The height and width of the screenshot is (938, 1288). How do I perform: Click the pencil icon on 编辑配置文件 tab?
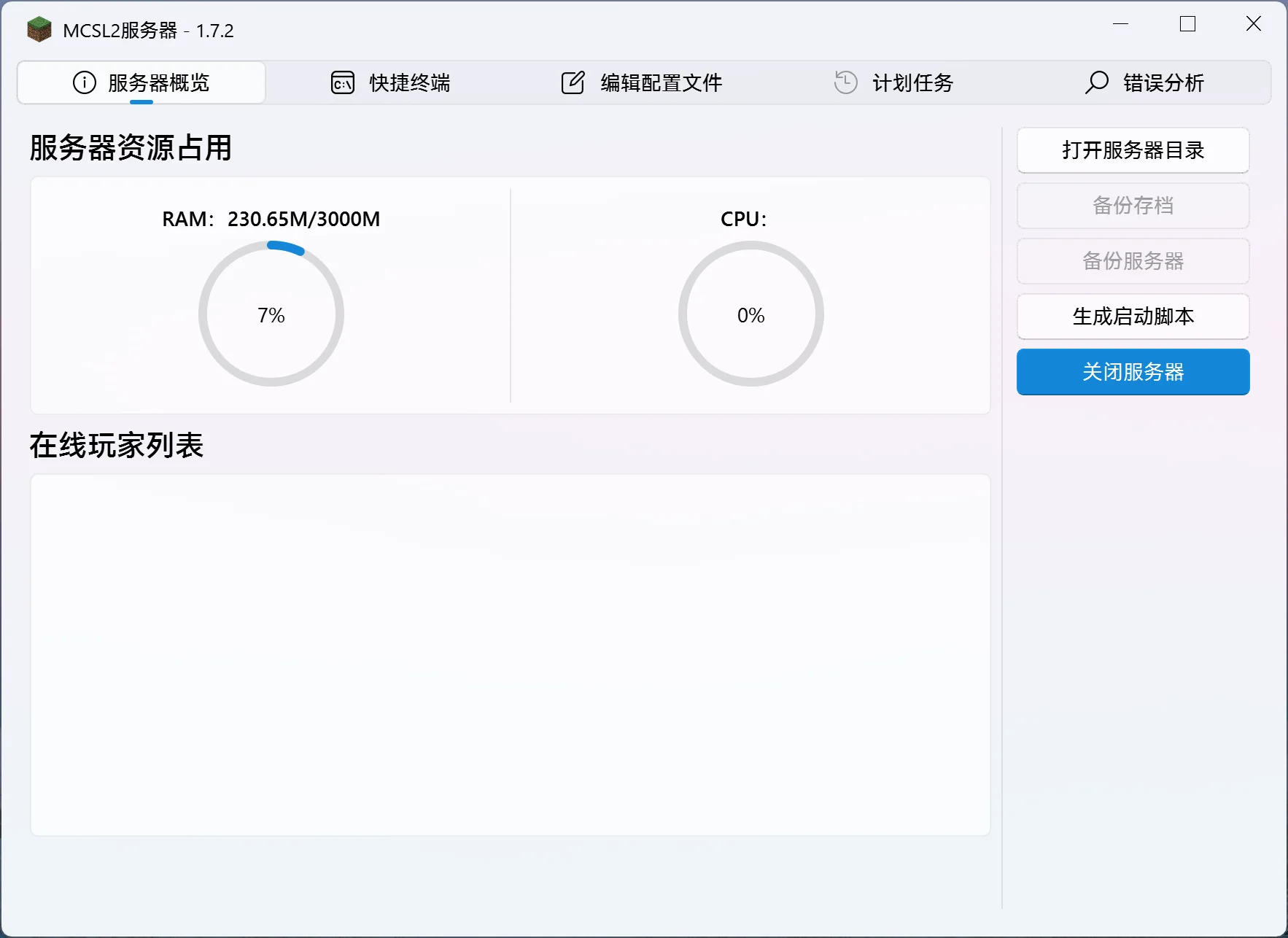[573, 82]
